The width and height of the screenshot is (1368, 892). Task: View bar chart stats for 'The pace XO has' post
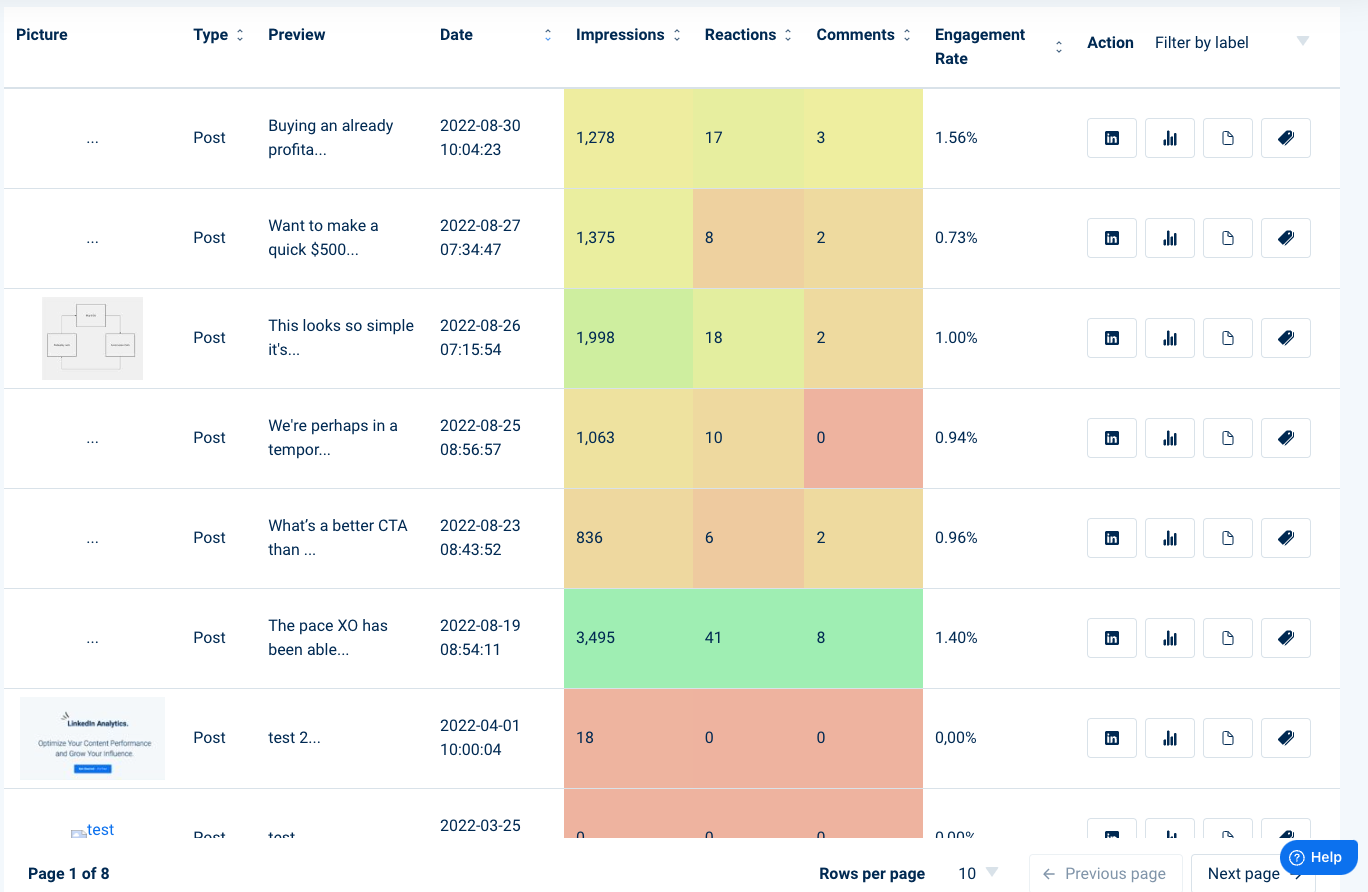pos(1170,638)
